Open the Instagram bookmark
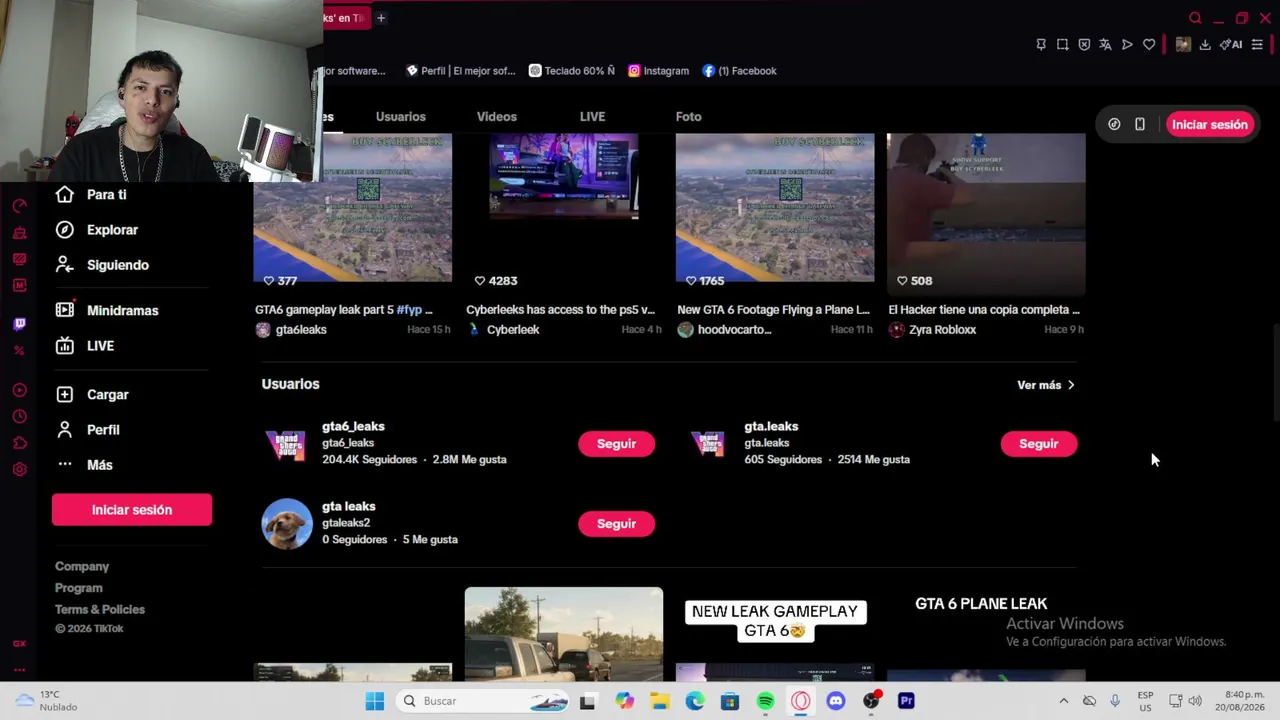Viewport: 1280px width, 720px height. pyautogui.click(x=658, y=71)
